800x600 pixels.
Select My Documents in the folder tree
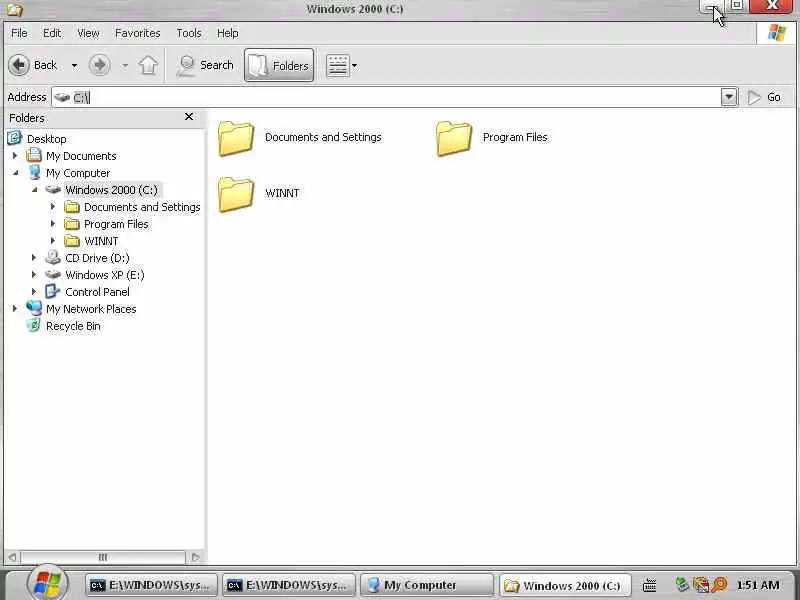81,156
